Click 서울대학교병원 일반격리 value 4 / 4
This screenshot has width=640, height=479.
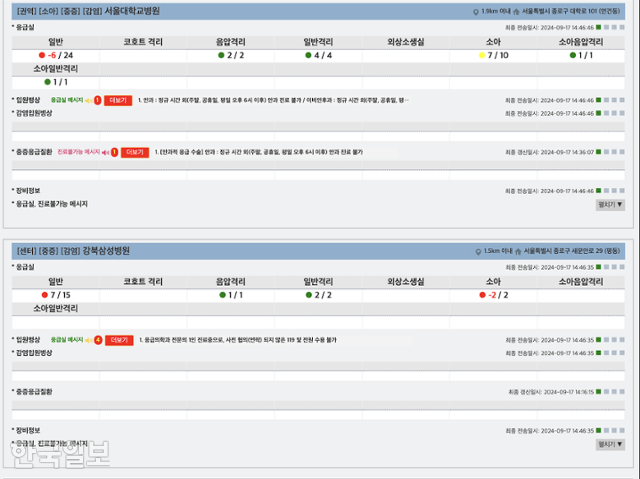pos(323,55)
